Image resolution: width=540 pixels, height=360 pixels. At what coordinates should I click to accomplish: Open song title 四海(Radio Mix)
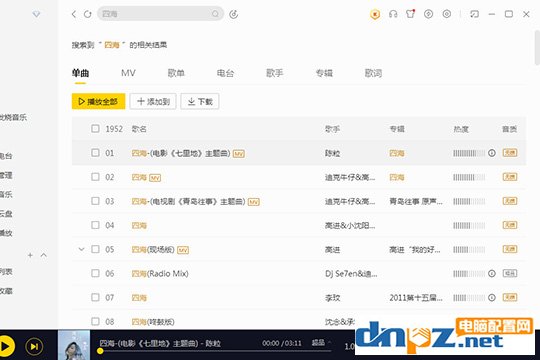coord(160,274)
